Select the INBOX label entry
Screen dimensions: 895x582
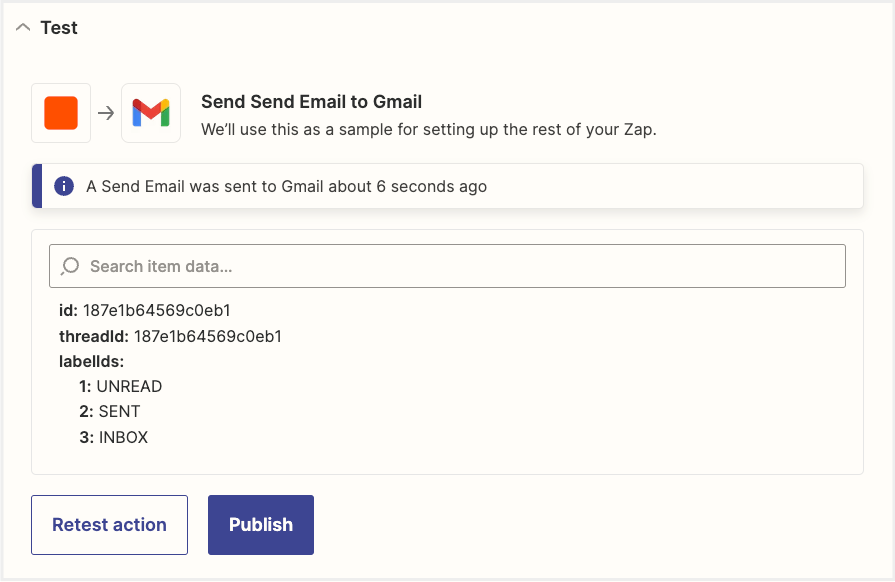(x=114, y=437)
